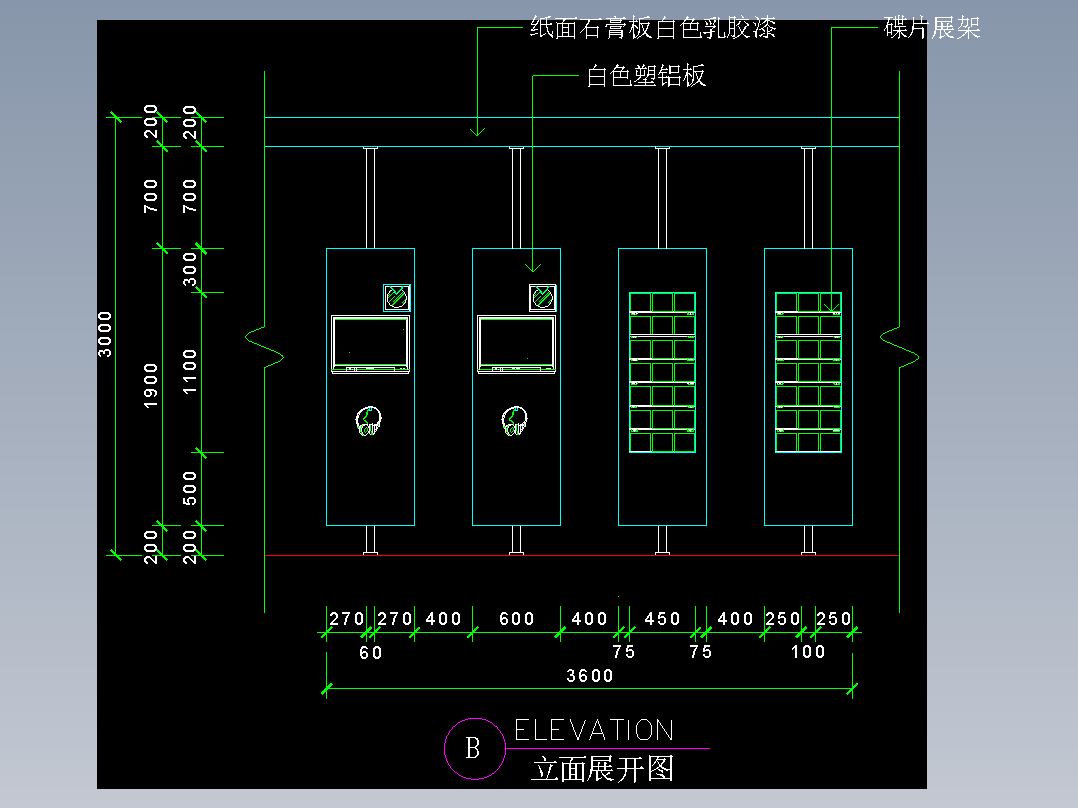Select the square hatched symbol in the leftmost panel
1078x808 pixels.
tap(397, 298)
